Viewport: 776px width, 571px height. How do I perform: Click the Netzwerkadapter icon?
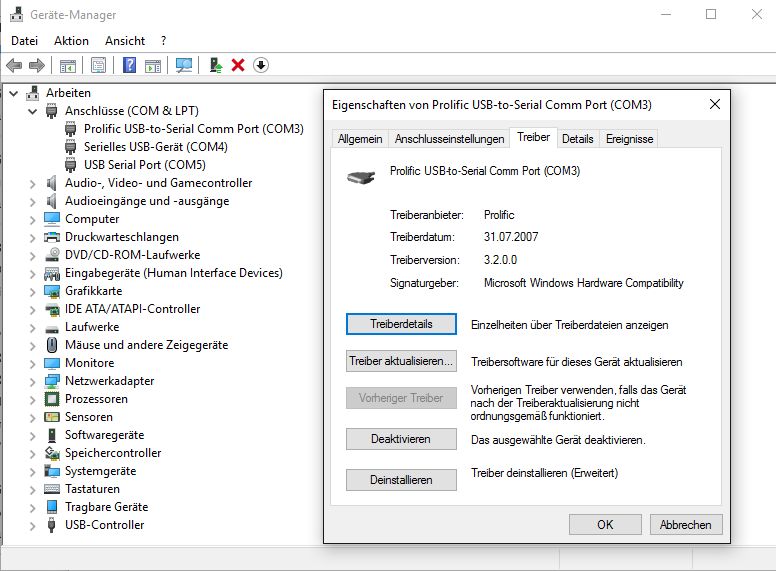51,381
